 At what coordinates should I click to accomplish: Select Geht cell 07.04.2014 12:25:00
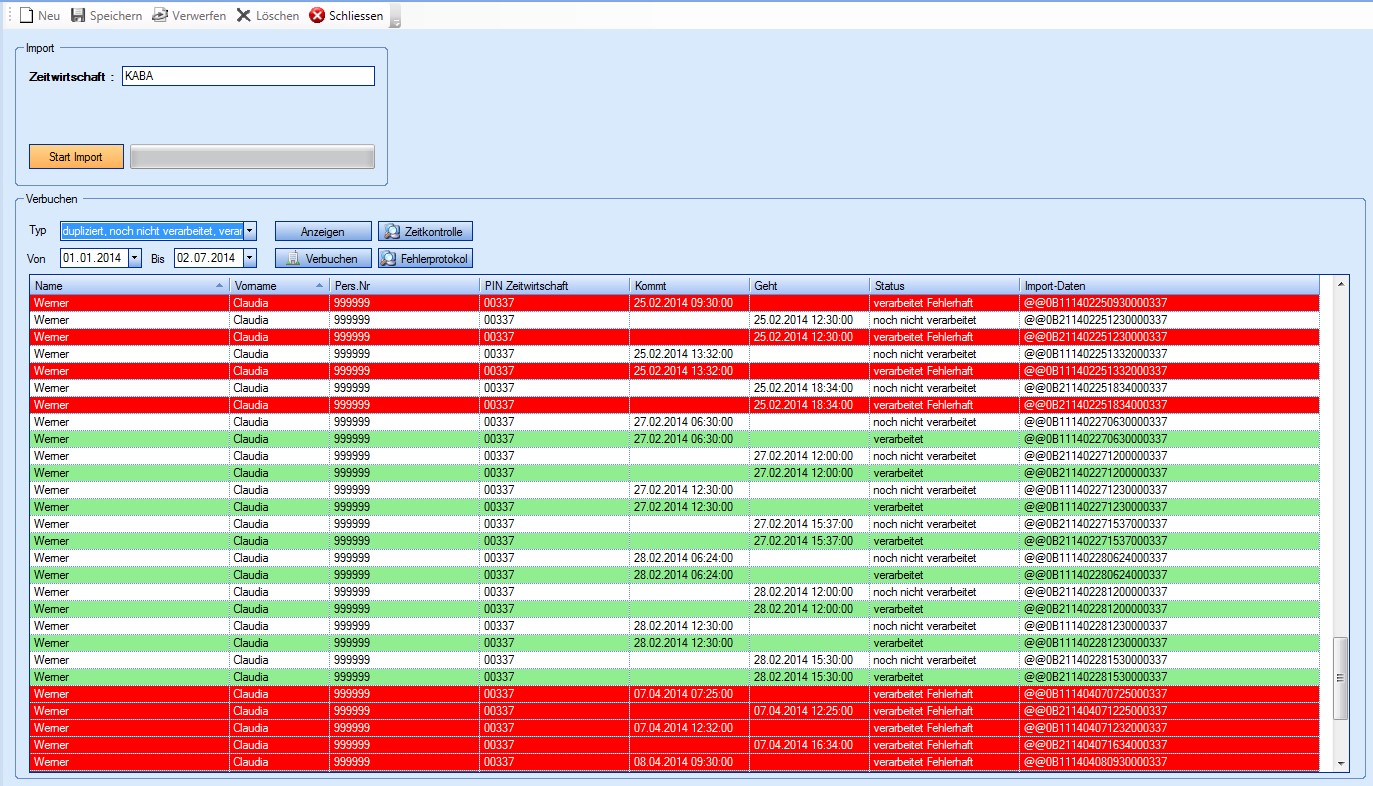click(809, 710)
